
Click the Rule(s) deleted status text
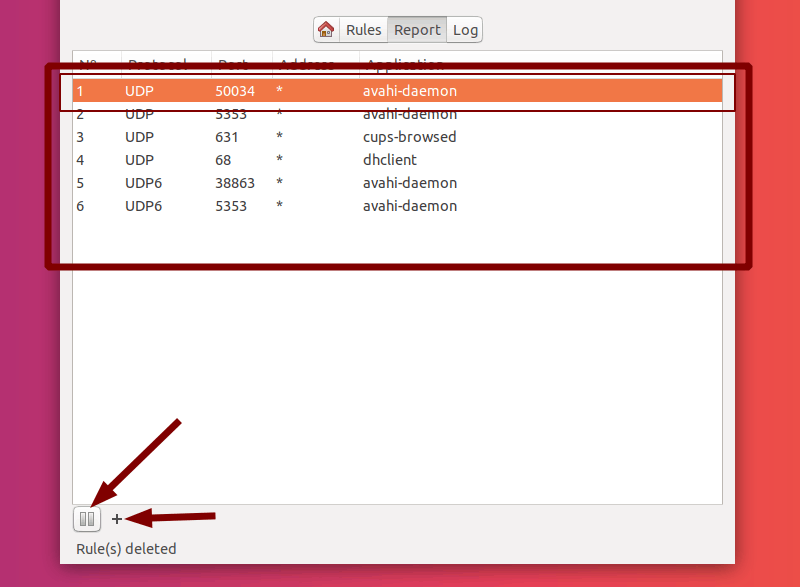click(x=126, y=548)
